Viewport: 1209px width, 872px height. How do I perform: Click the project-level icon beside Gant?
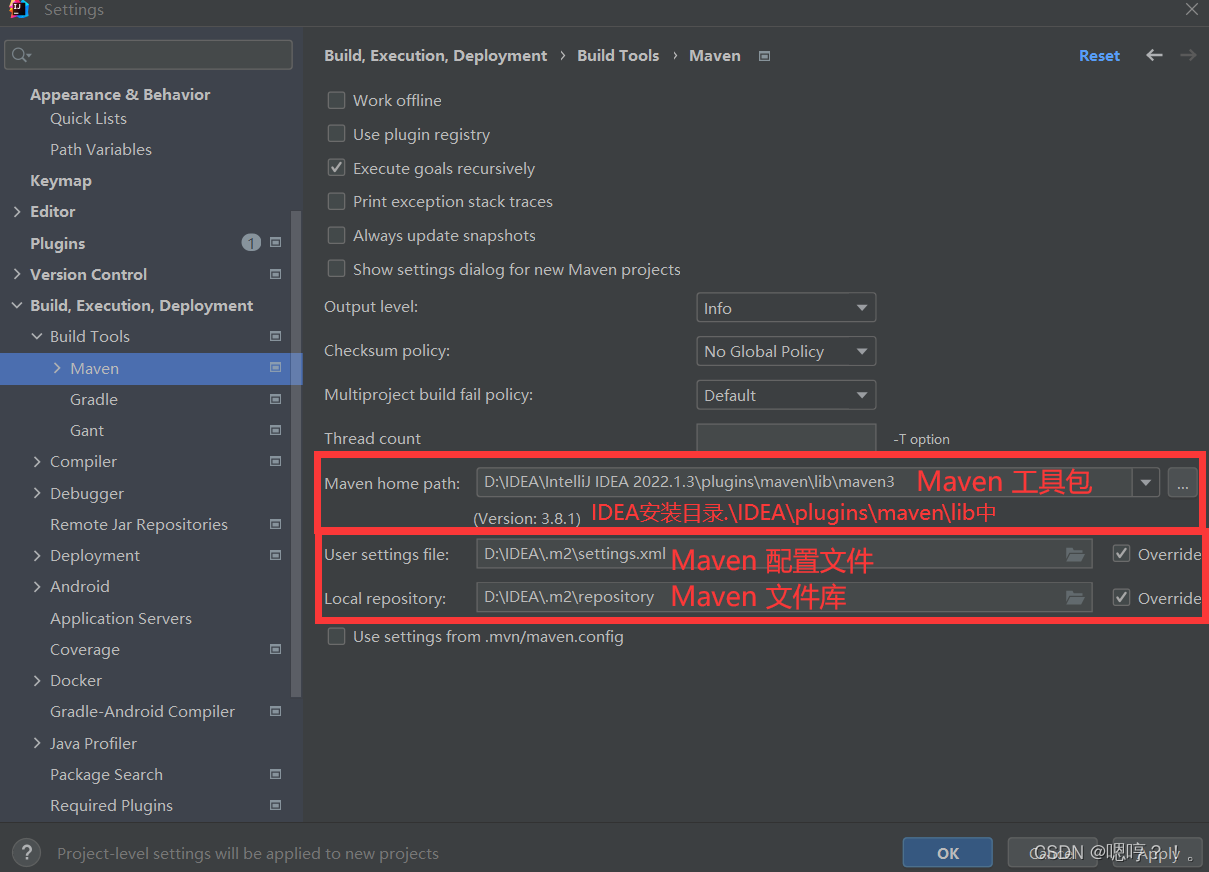coord(276,430)
